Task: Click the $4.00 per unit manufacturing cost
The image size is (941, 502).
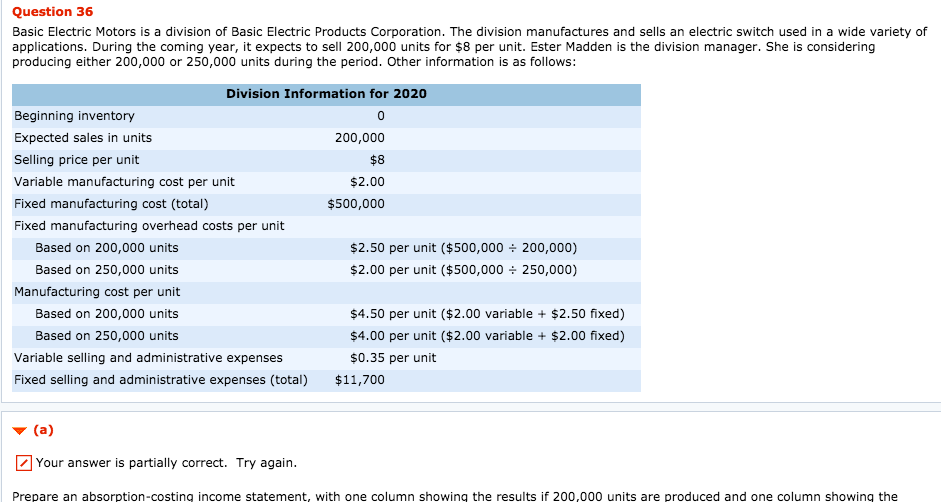Action: [x=487, y=336]
